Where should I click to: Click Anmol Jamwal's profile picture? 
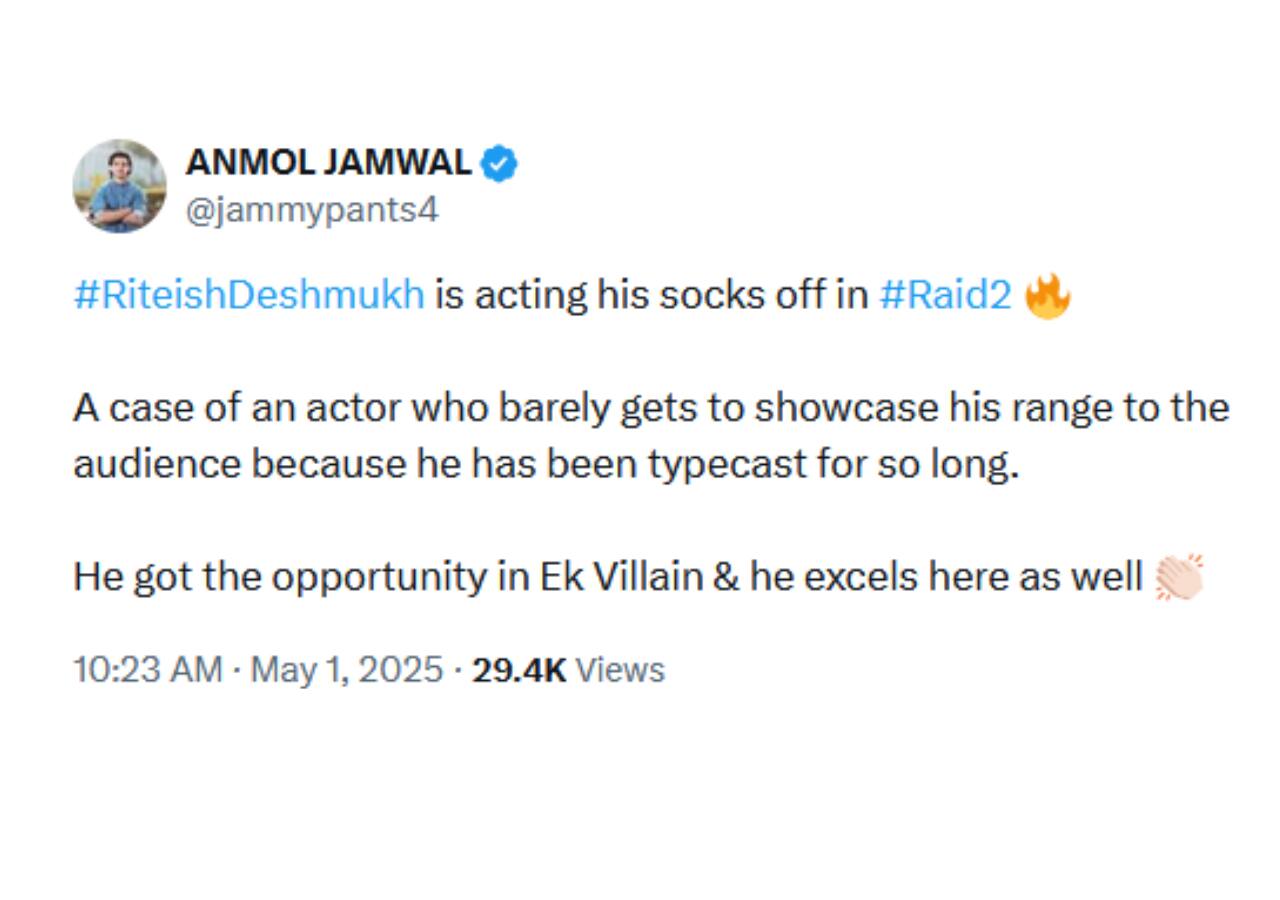(119, 186)
